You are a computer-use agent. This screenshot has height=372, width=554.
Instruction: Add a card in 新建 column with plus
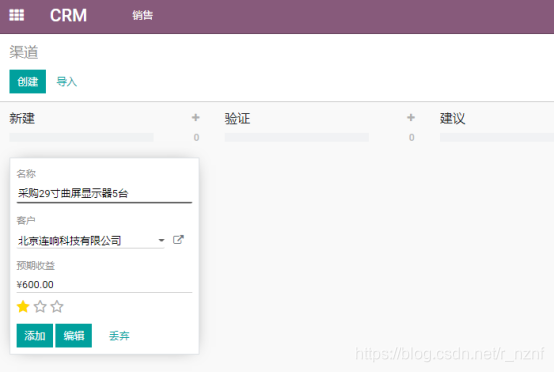pos(195,118)
